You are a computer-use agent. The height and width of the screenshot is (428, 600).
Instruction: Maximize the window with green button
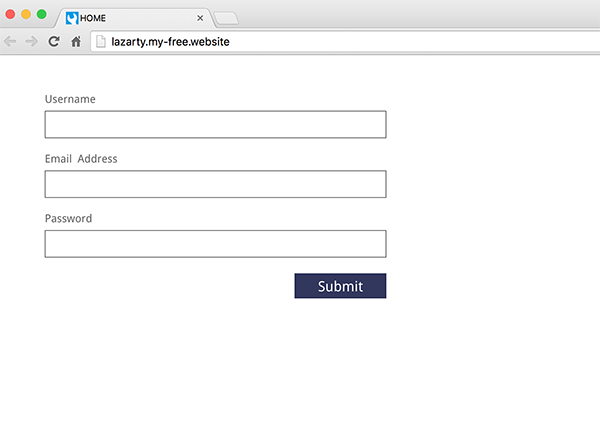click(42, 15)
